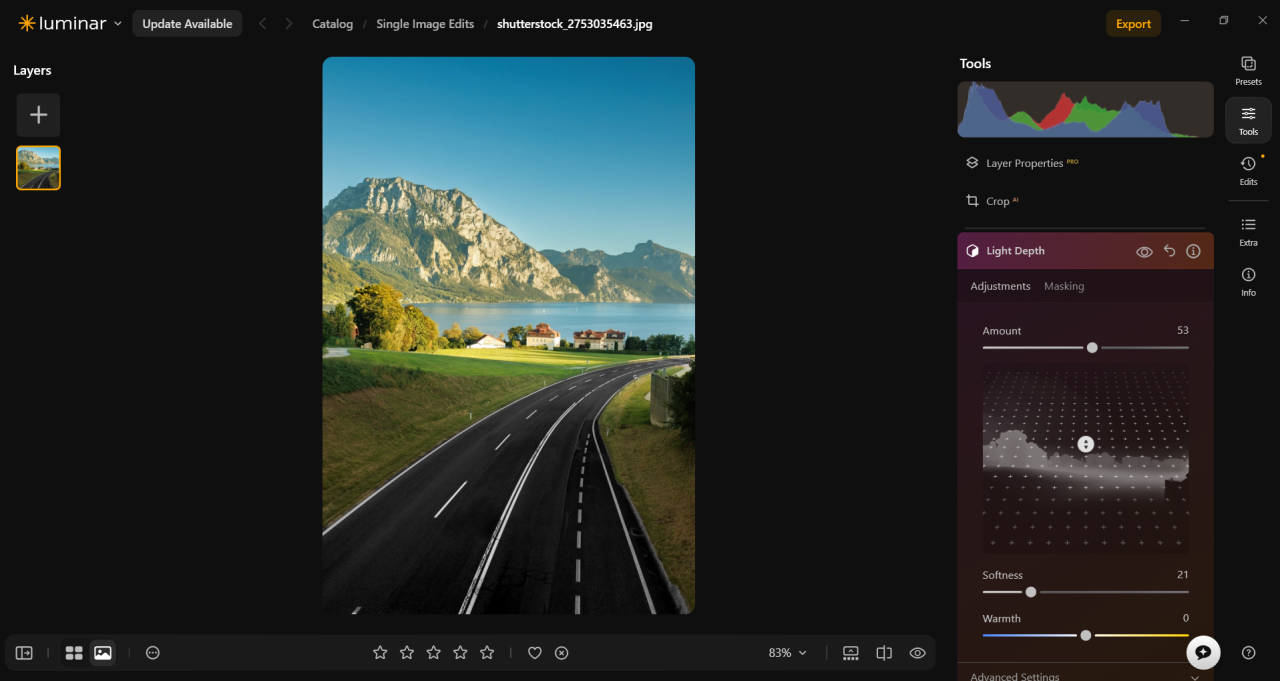Click Update Available button
This screenshot has height=681, width=1280.
coord(187,24)
